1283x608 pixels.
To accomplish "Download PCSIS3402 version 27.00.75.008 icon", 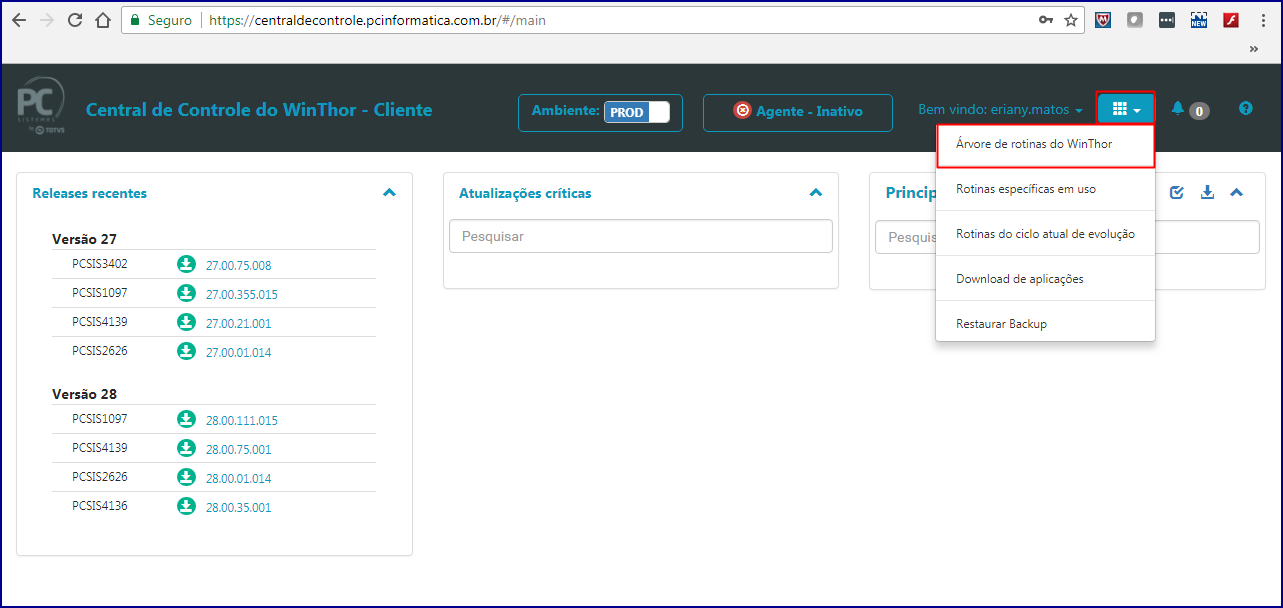I will pyautogui.click(x=185, y=265).
